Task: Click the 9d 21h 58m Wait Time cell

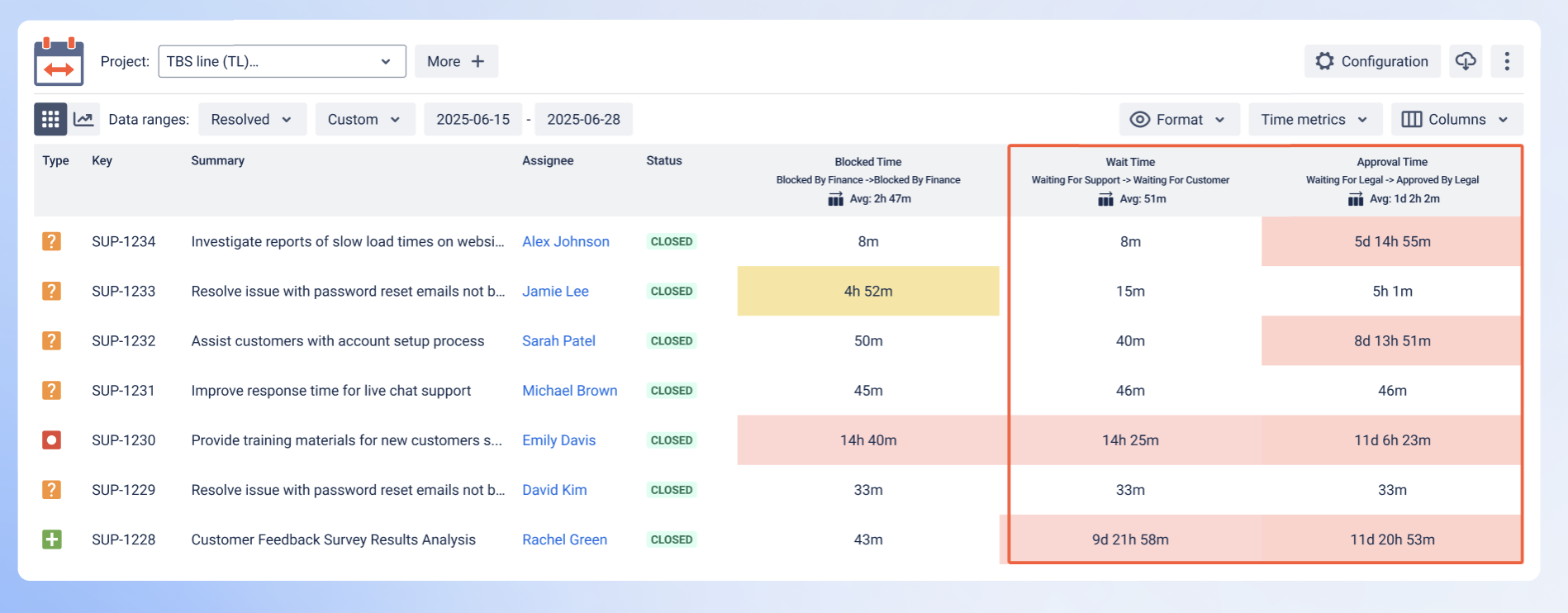Action: 1130,539
